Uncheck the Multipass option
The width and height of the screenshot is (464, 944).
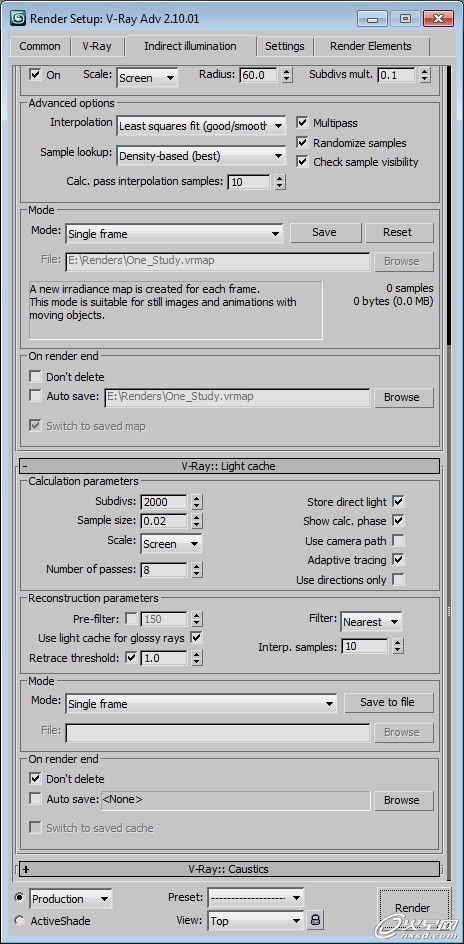[x=302, y=123]
